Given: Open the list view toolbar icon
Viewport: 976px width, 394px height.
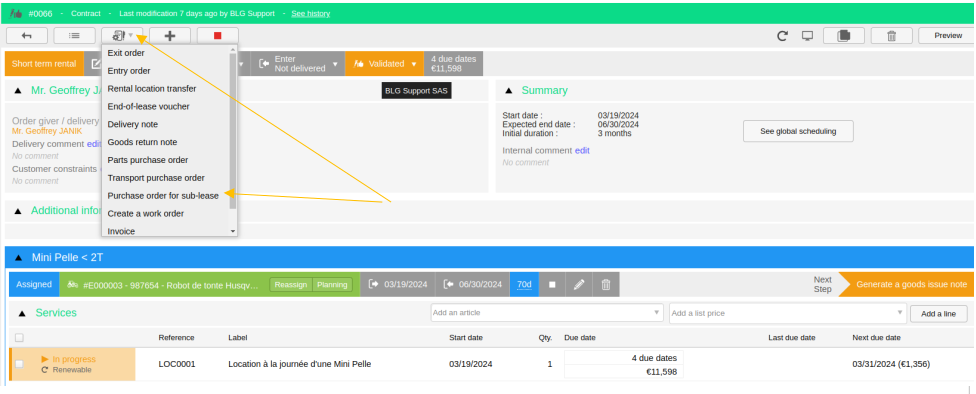Looking at the screenshot, I should [x=75, y=35].
